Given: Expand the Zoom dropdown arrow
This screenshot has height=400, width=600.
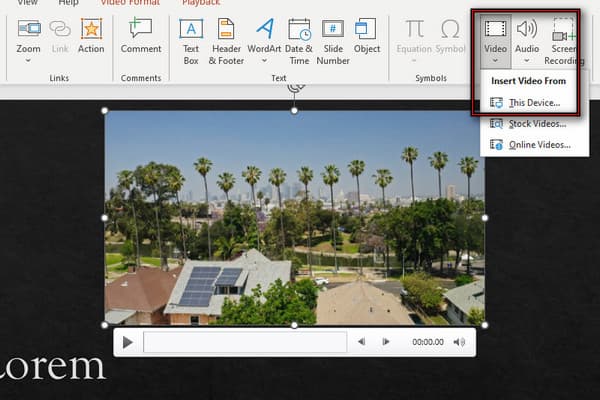Looking at the screenshot, I should click(x=28, y=60).
